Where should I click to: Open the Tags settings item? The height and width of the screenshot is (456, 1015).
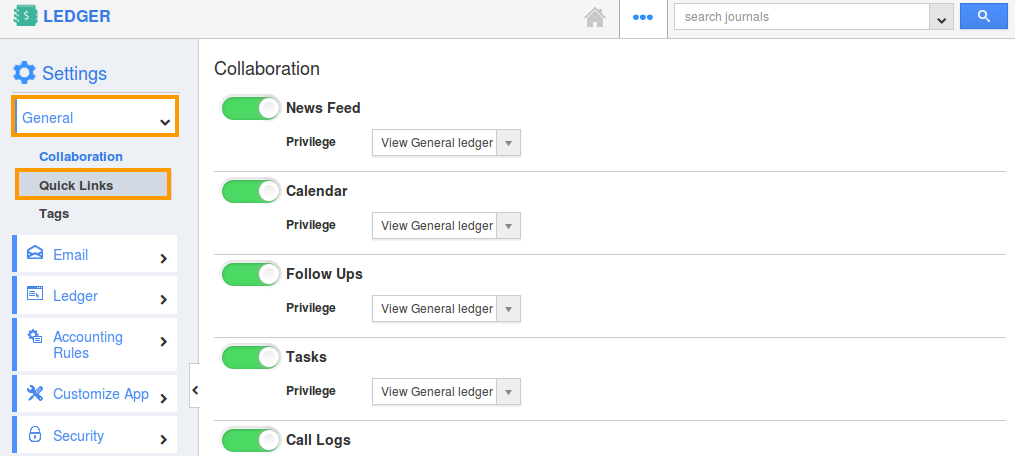(54, 214)
